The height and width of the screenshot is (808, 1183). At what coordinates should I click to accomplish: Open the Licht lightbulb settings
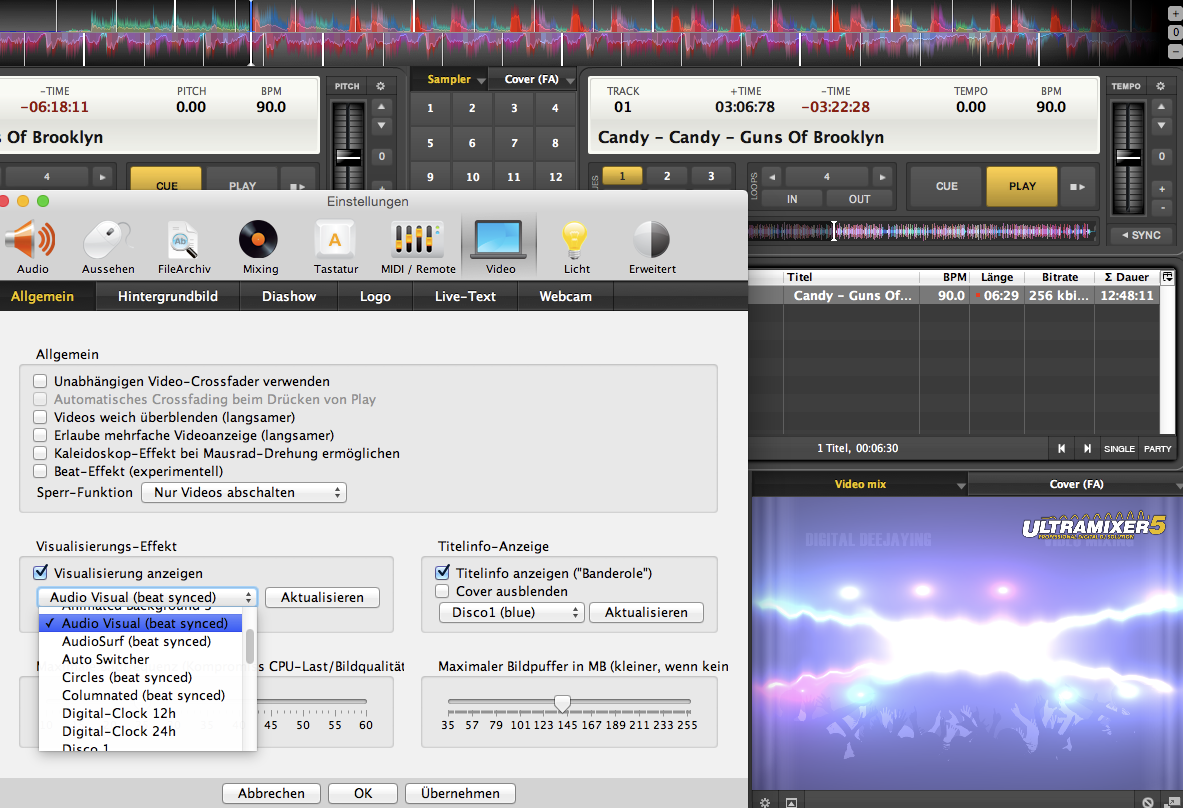(x=576, y=247)
